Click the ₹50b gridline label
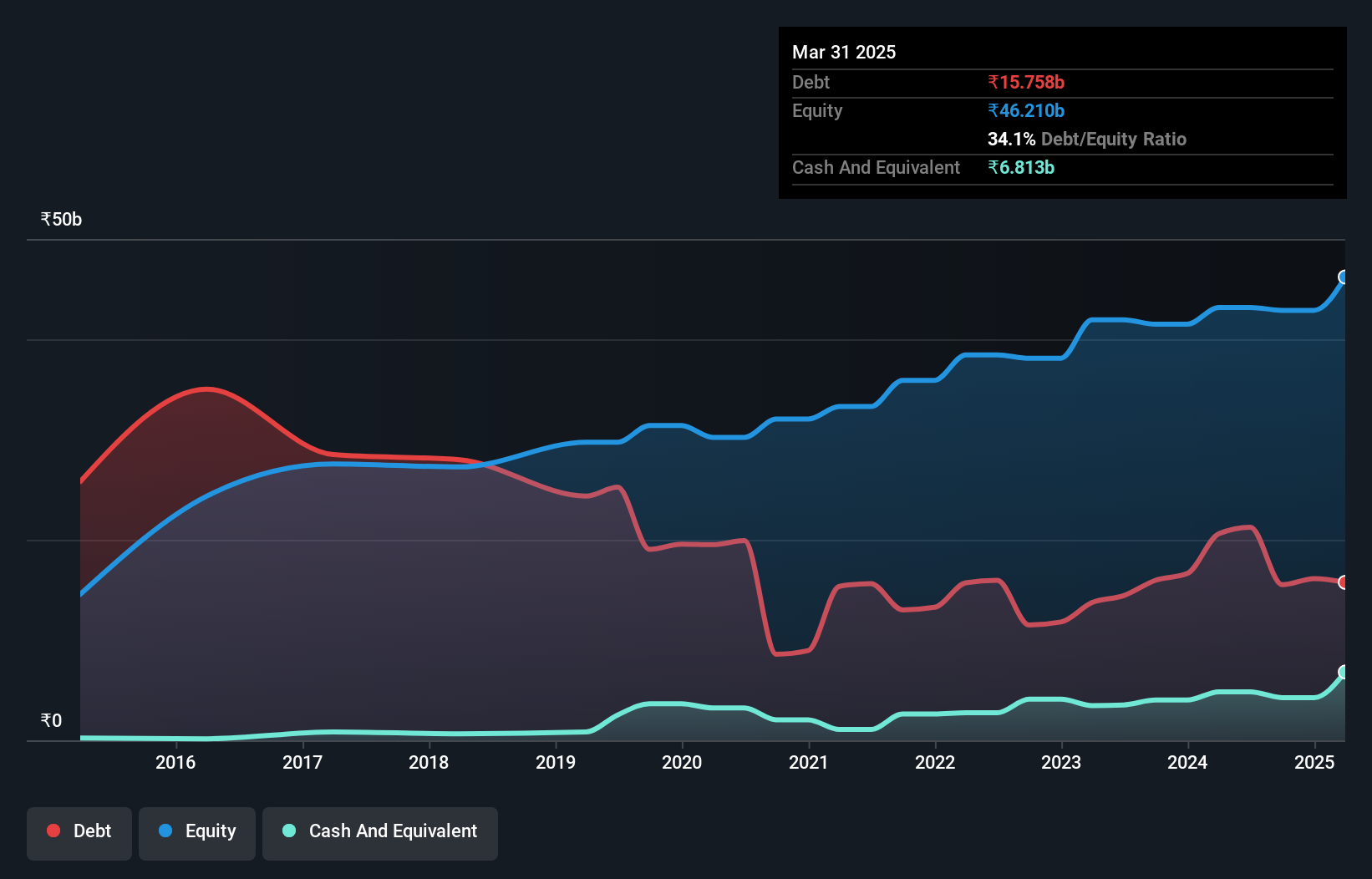This screenshot has width=1372, height=879. coord(60,219)
